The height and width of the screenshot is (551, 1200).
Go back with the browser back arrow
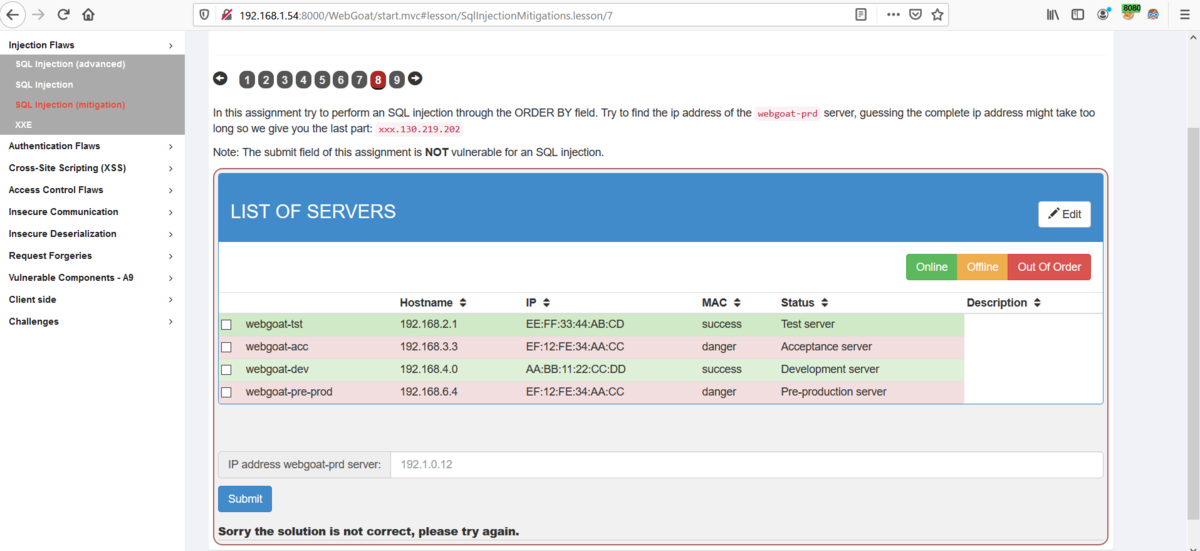click(13, 15)
